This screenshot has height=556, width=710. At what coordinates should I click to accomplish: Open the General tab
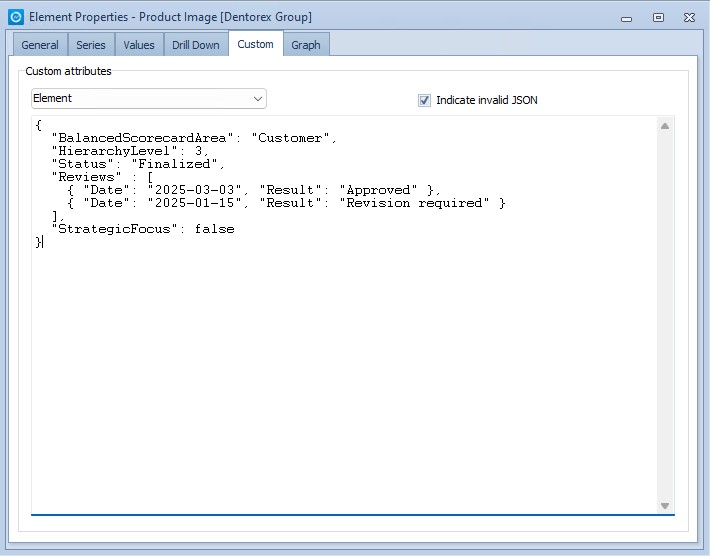tap(40, 45)
